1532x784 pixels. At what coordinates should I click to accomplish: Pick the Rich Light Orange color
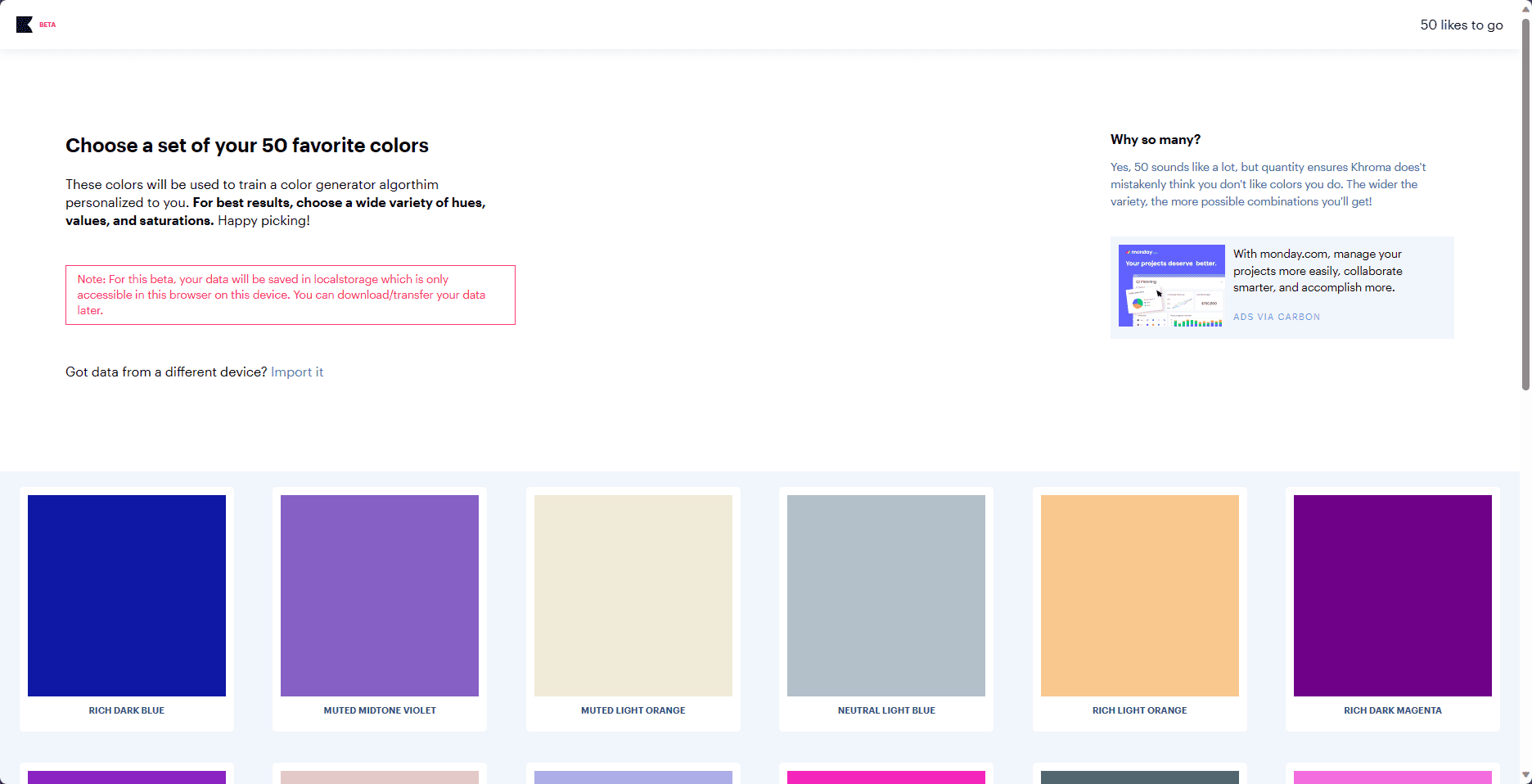tap(1140, 596)
